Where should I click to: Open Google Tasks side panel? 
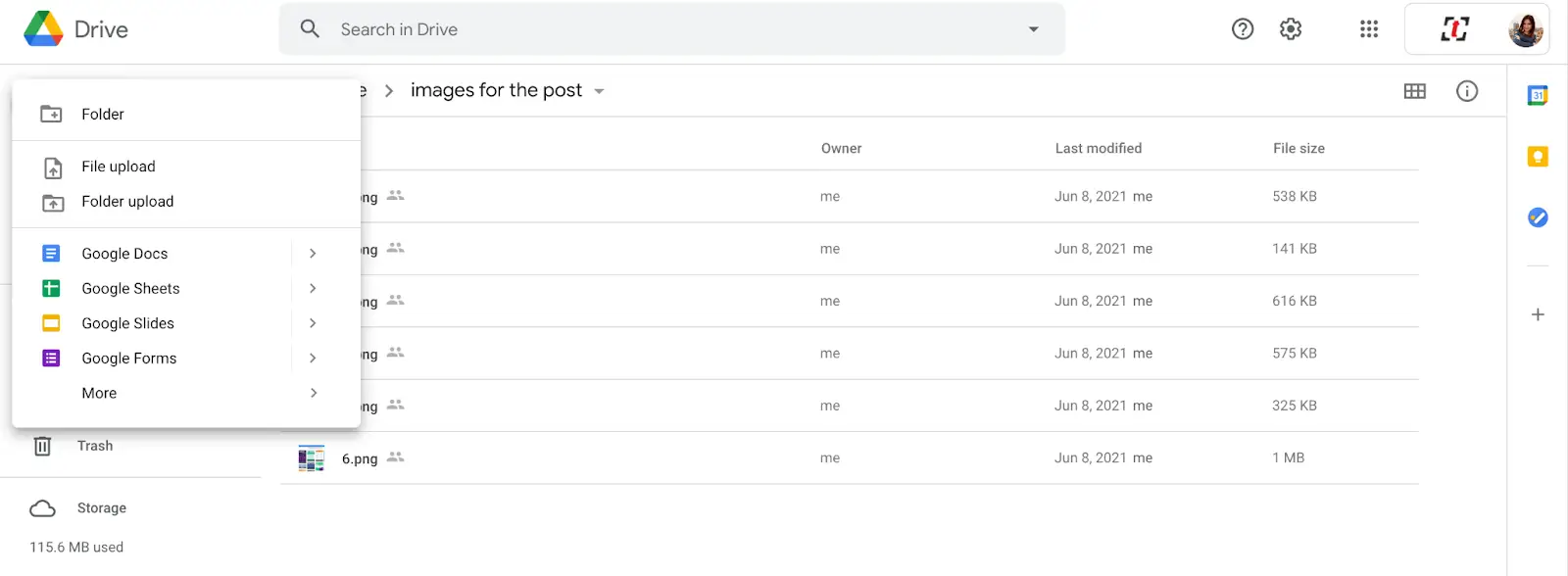pos(1538,217)
